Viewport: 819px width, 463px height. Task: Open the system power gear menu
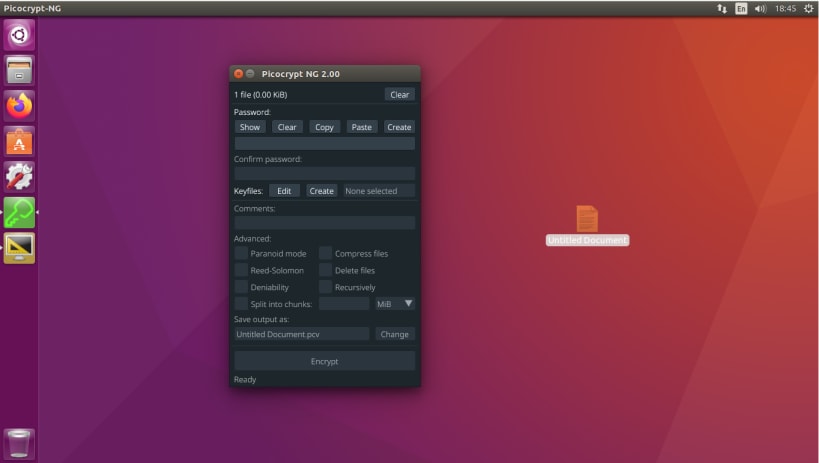pos(809,8)
